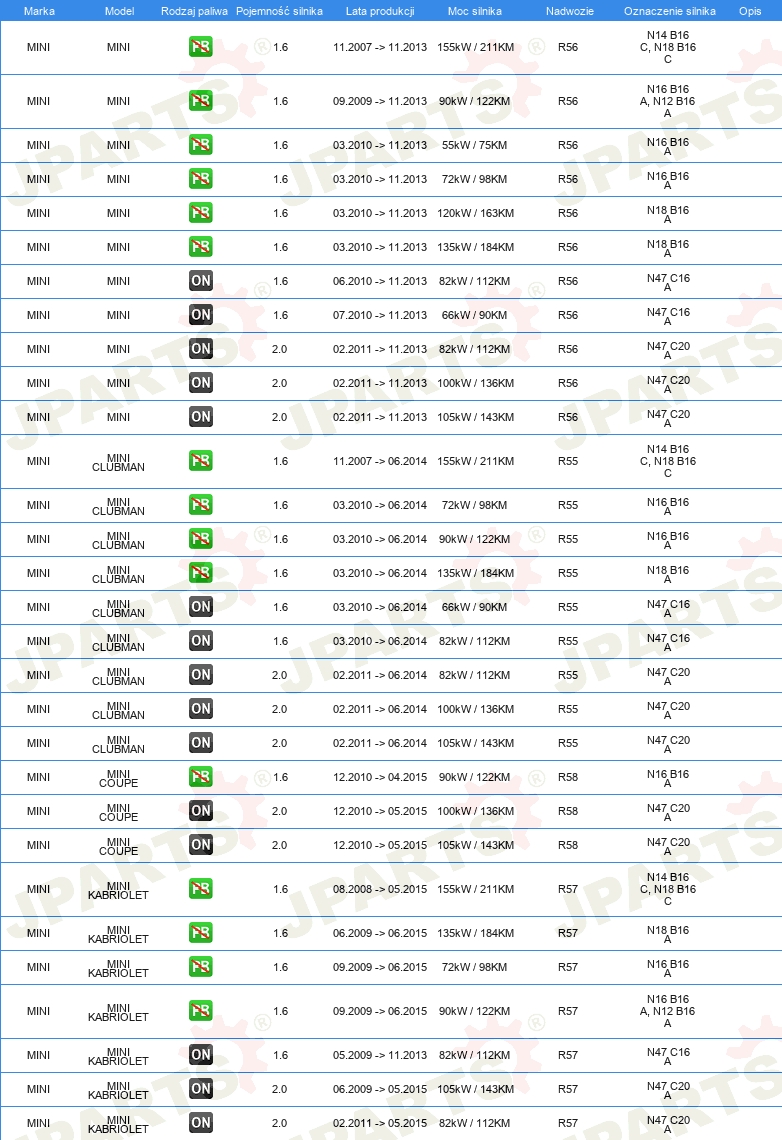Click the '11.2007 -> 06.2014' production years cell

pyautogui.click(x=380, y=461)
